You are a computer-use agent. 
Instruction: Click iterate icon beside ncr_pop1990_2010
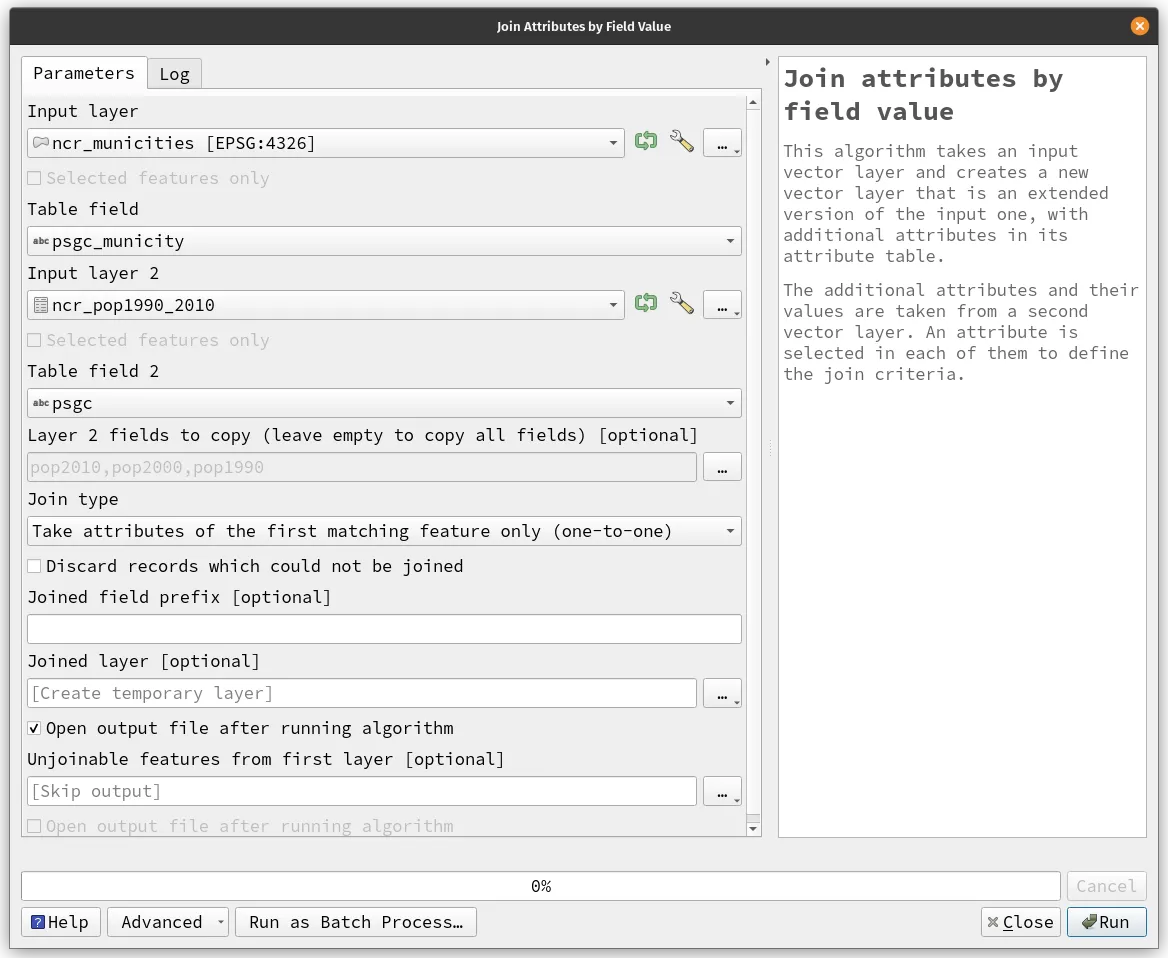click(x=646, y=304)
